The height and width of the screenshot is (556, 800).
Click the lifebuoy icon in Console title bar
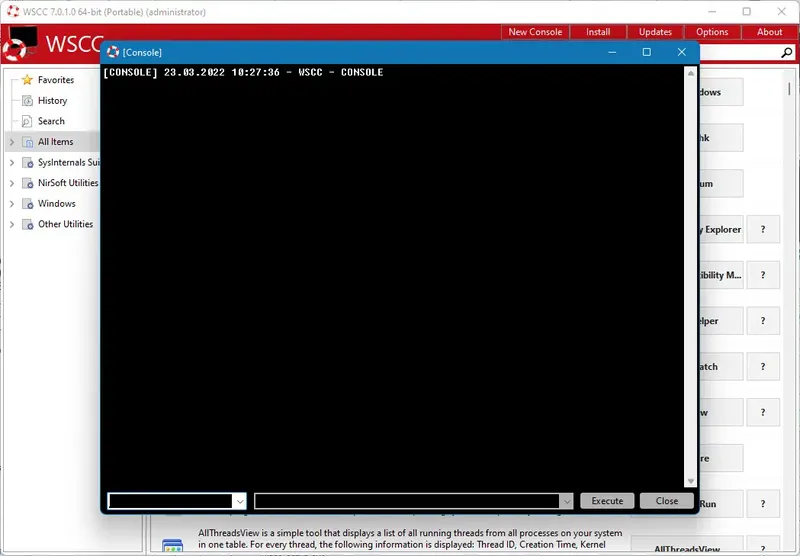pyautogui.click(x=113, y=52)
